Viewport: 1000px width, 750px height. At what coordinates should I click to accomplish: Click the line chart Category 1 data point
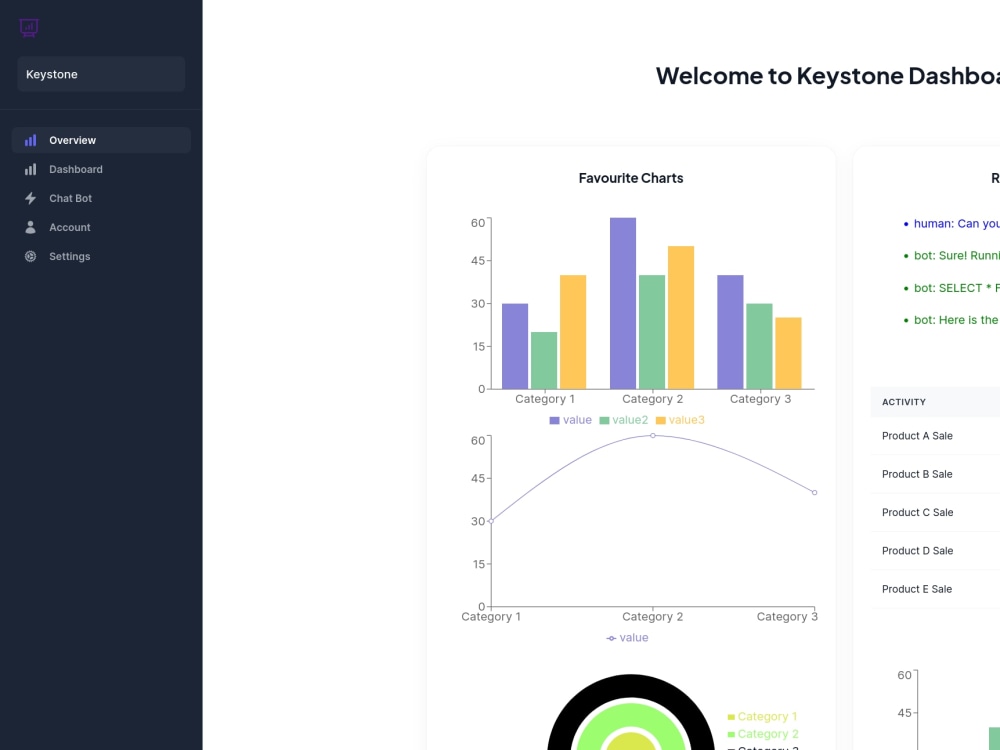(491, 521)
